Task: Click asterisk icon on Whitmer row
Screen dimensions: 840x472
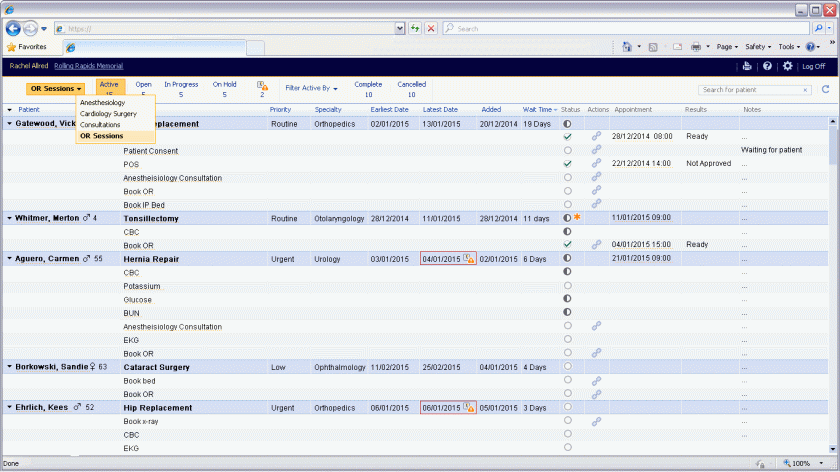Action: (577, 217)
